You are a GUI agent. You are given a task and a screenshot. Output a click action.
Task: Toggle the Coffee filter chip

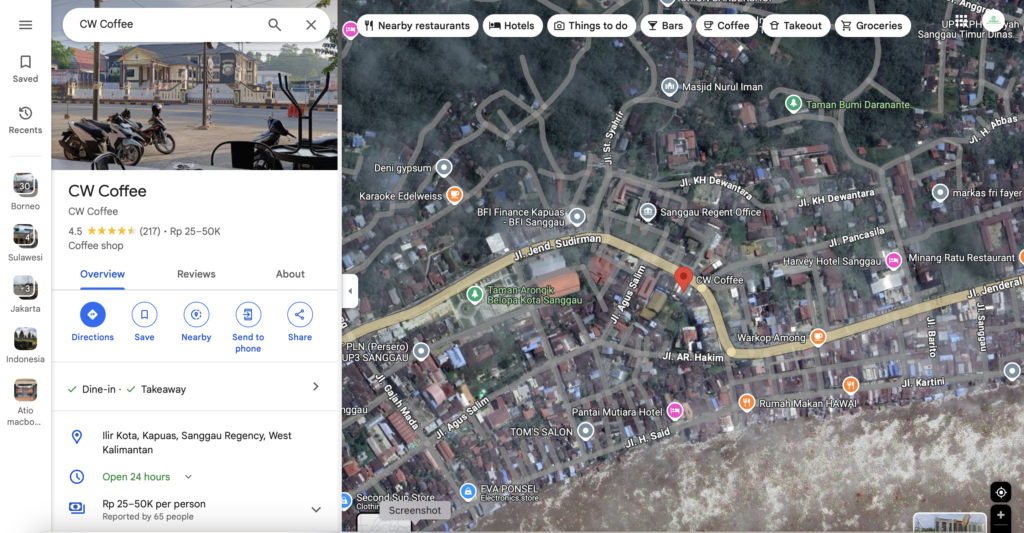pyautogui.click(x=726, y=26)
